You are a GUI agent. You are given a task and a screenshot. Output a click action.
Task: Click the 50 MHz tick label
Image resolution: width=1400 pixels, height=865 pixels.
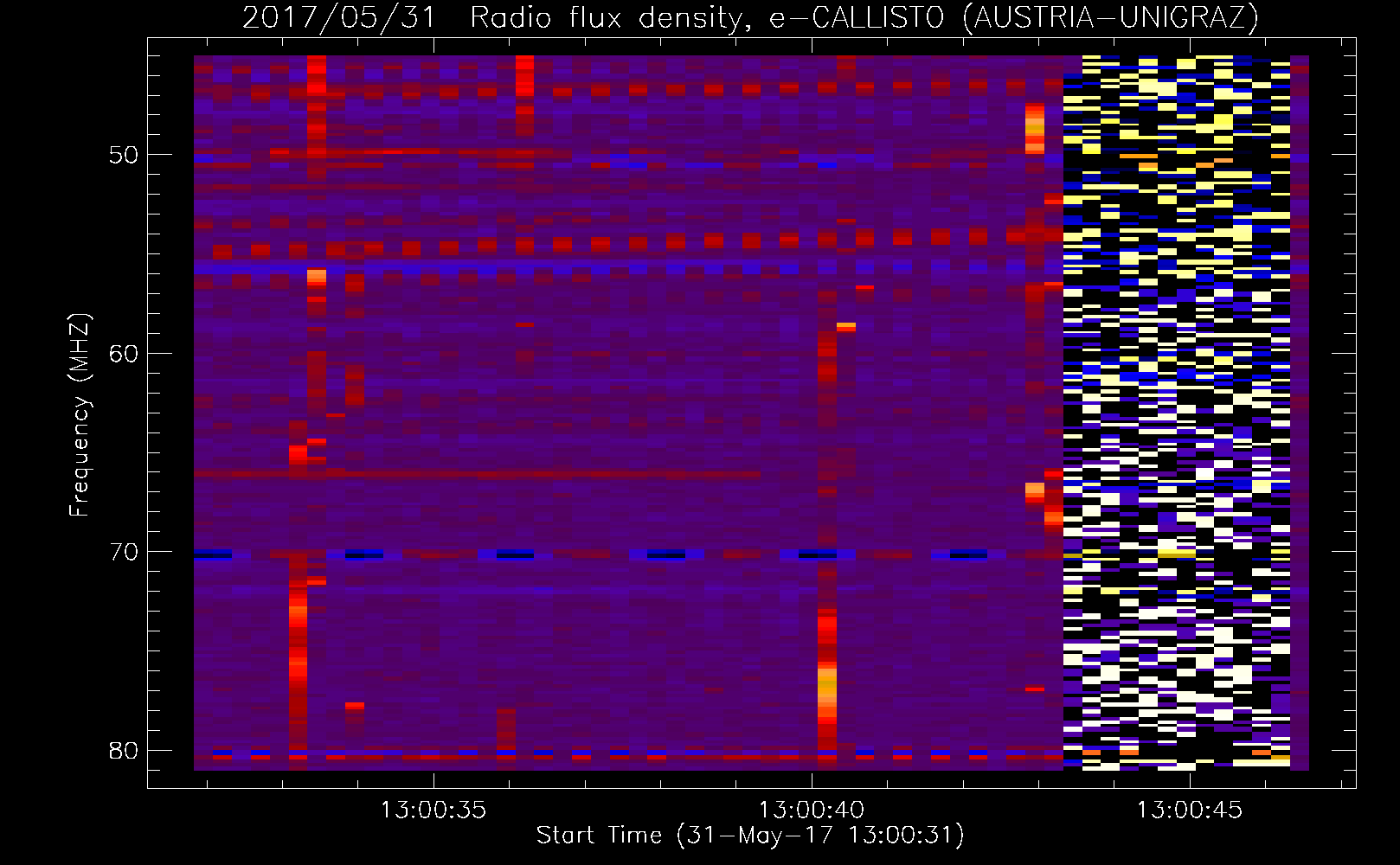pyautogui.click(x=124, y=156)
